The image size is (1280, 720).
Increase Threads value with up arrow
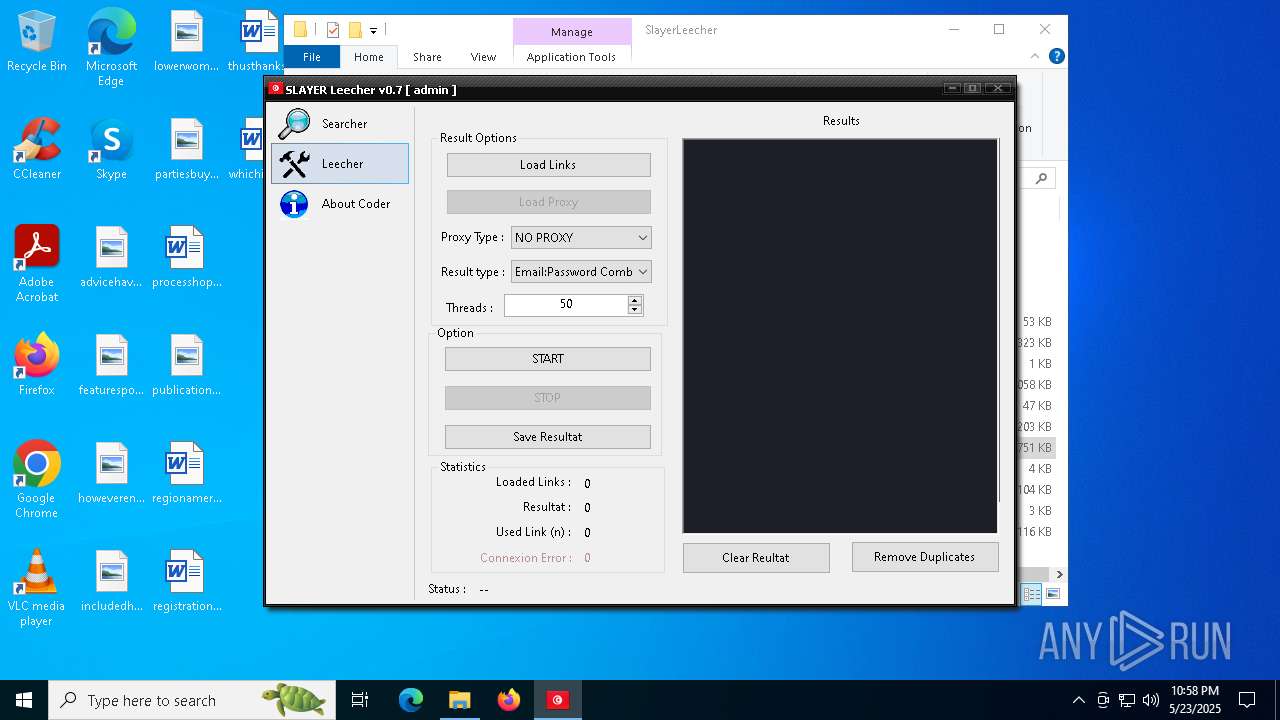tap(634, 300)
